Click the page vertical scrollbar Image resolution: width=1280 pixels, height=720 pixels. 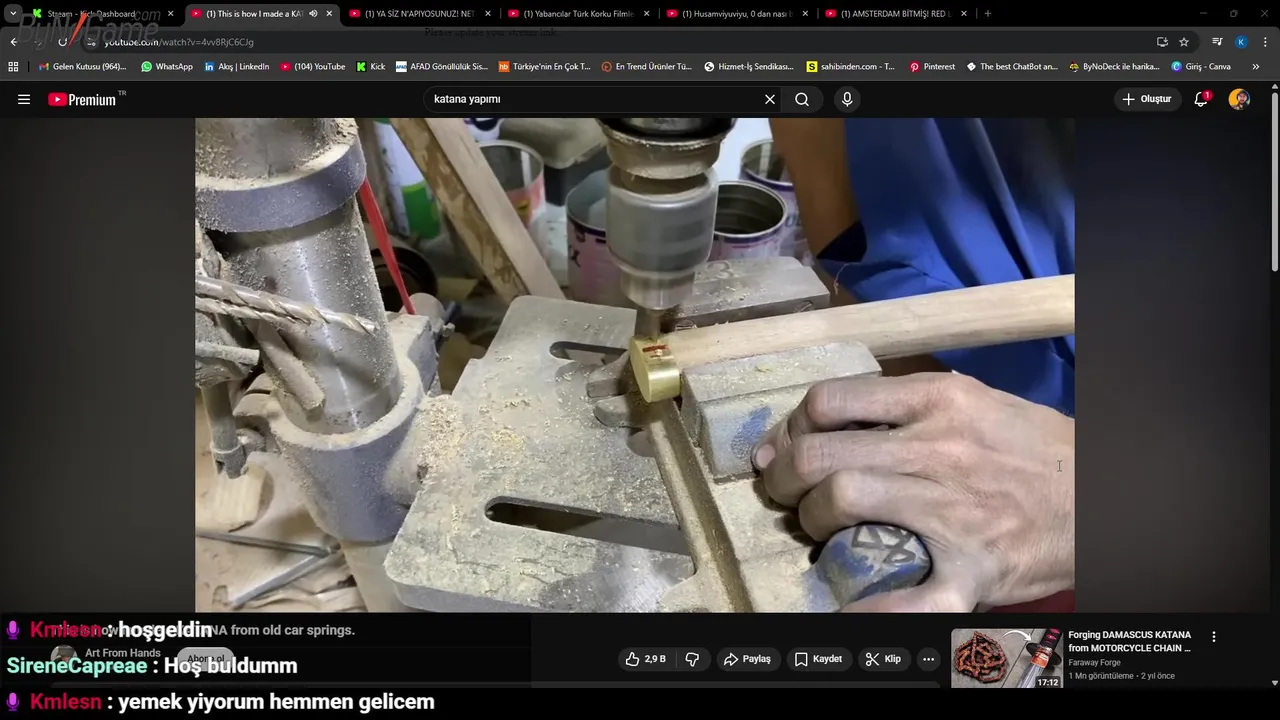pos(1274,180)
